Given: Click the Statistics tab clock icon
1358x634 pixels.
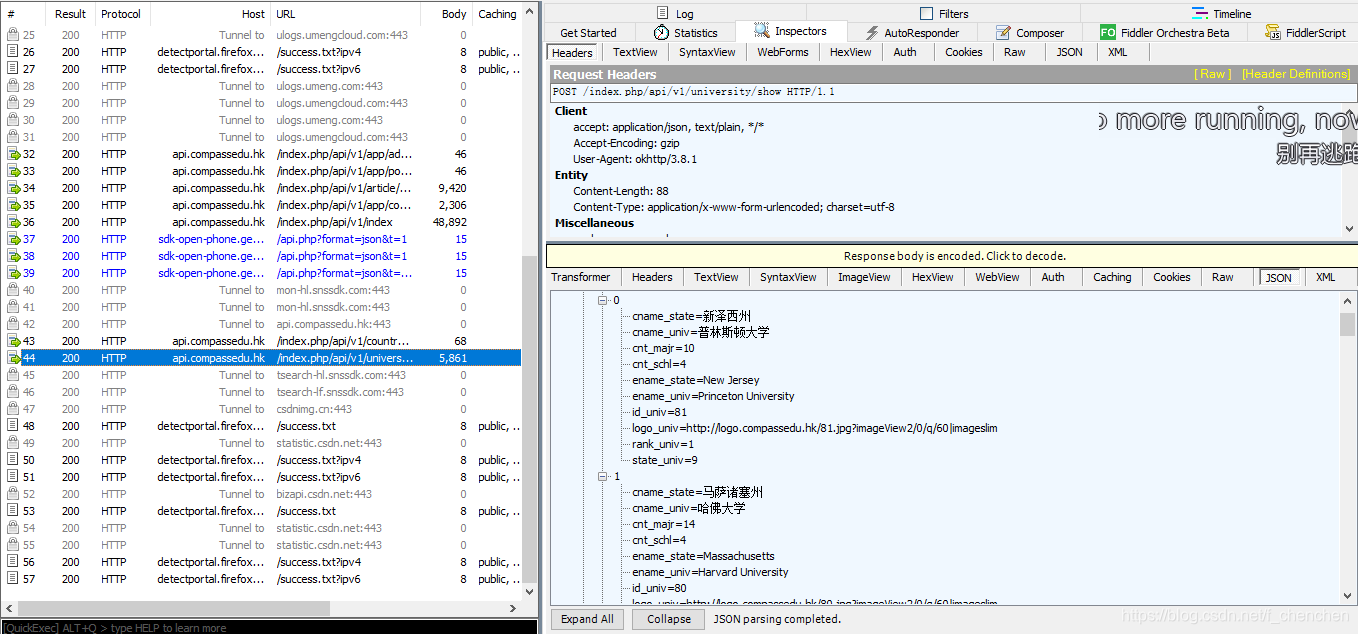Looking at the screenshot, I should 661,33.
